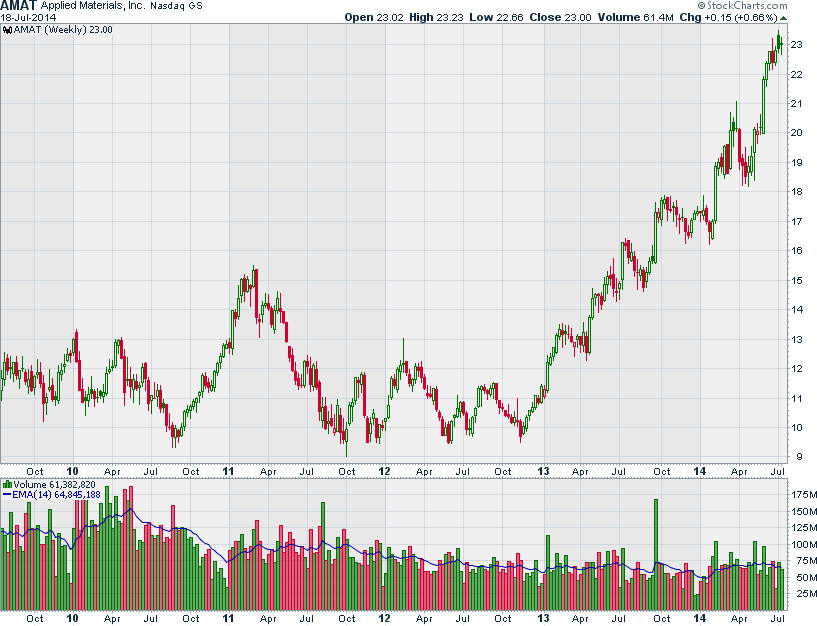
Task: Click the 18-Jul-2014 date label
Action: point(28,17)
